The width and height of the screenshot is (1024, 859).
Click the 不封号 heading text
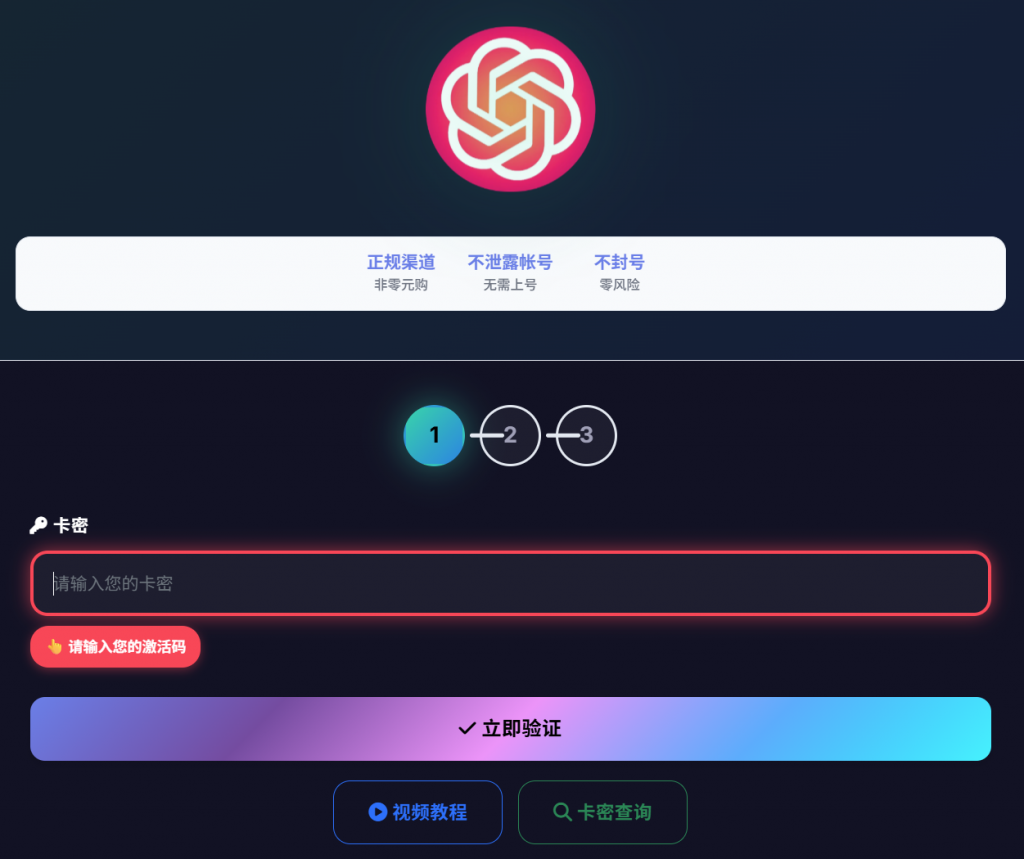[x=619, y=262]
